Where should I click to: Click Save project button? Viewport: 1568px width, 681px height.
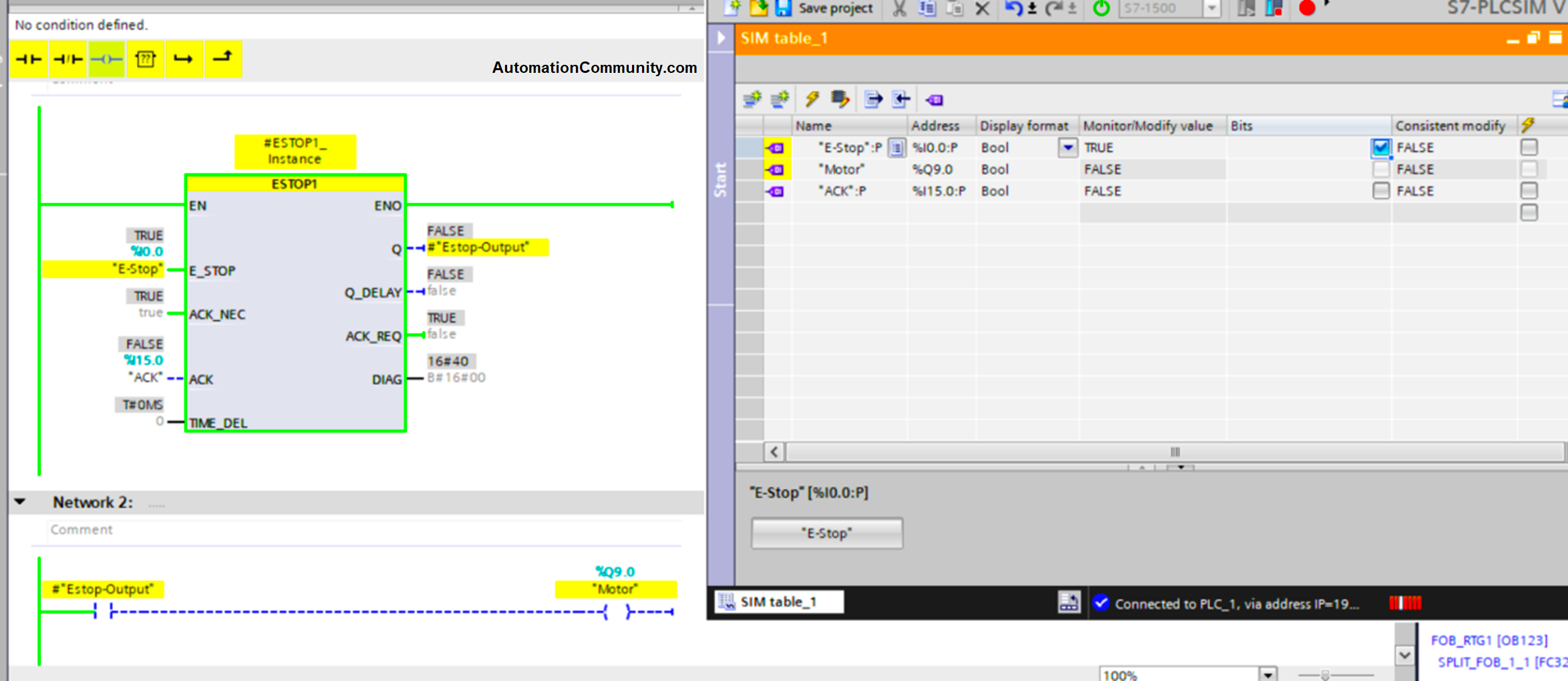(826, 8)
